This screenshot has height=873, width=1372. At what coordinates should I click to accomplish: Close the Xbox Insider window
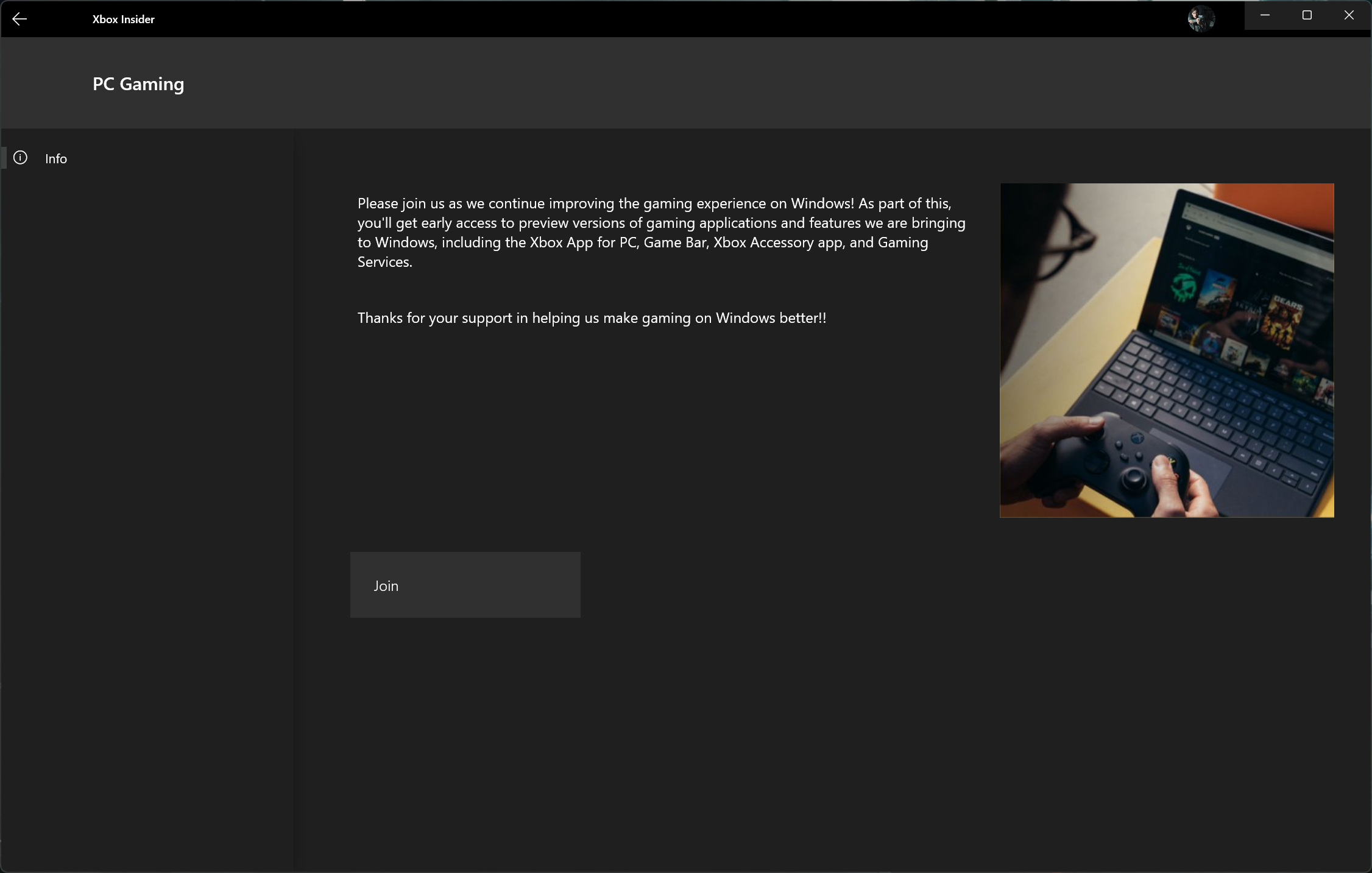(x=1349, y=15)
